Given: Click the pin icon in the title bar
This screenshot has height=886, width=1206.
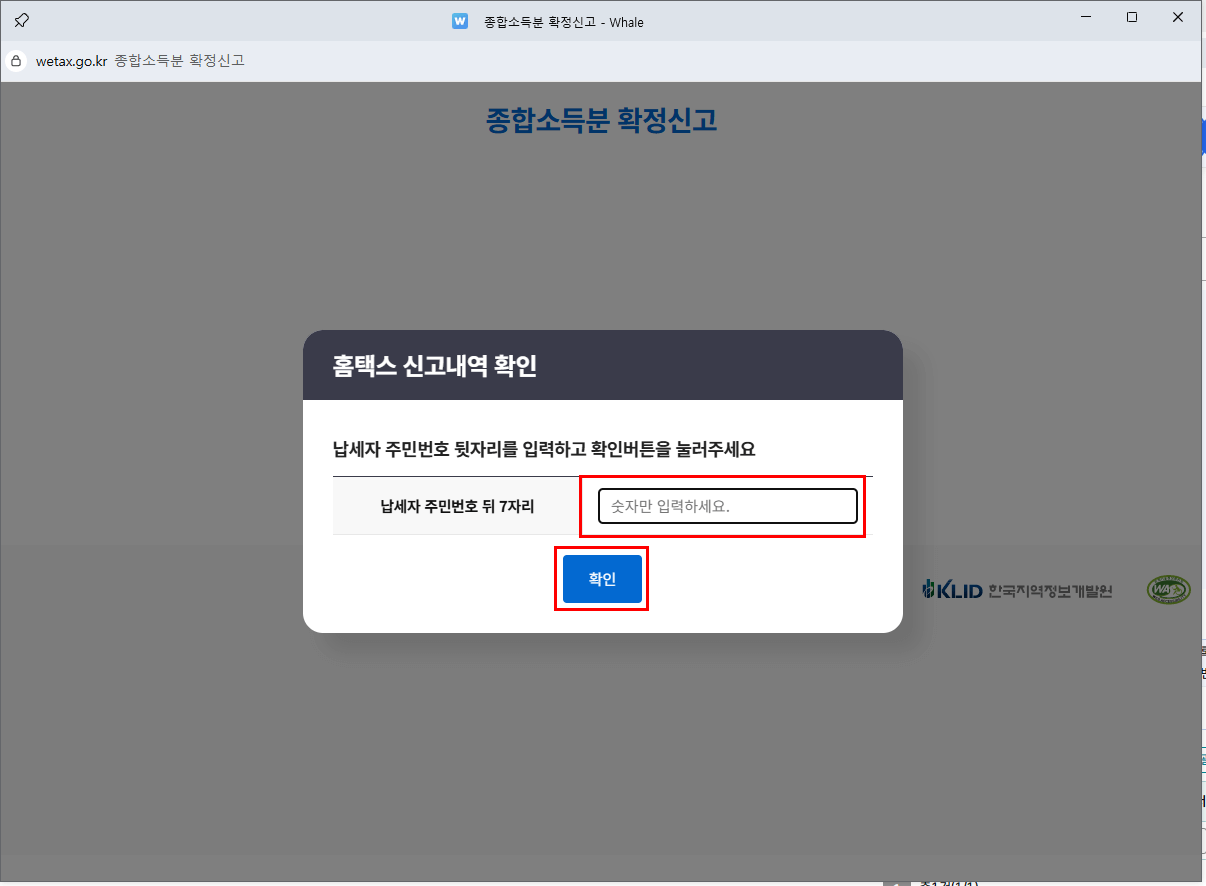Looking at the screenshot, I should point(20,20).
